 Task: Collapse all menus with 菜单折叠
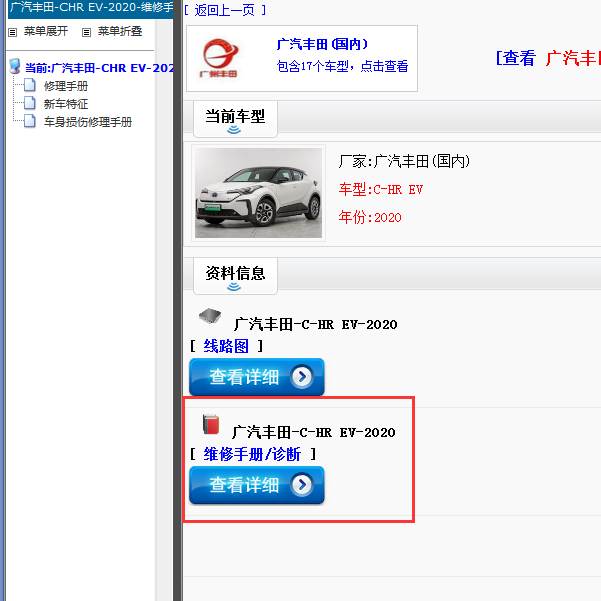tap(120, 31)
